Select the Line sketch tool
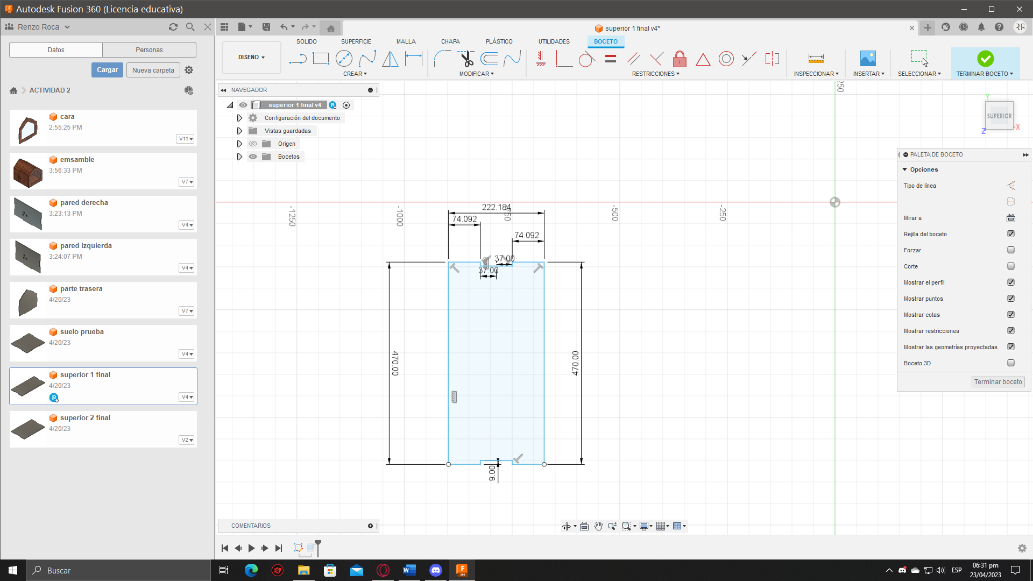The image size is (1033, 581). 298,58
